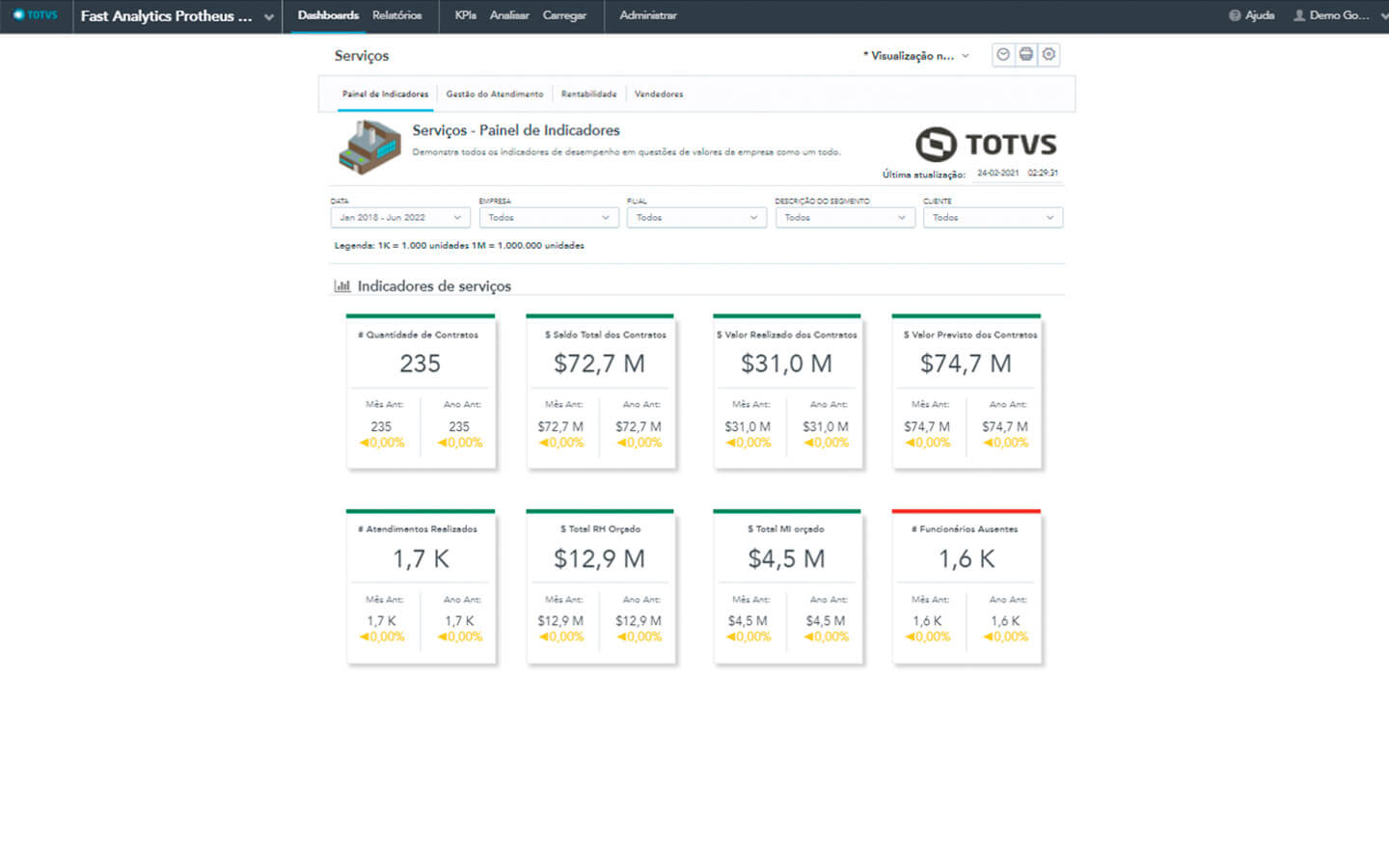
Task: Click the Demo user profile icon
Action: click(1299, 15)
